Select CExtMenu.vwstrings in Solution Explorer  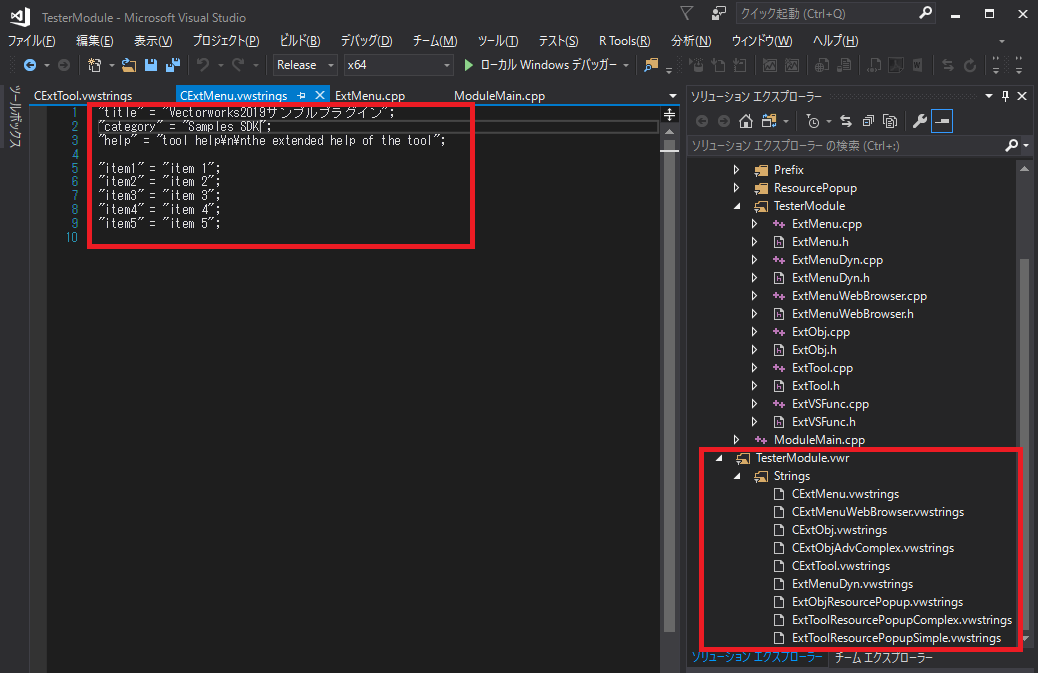[x=845, y=494]
